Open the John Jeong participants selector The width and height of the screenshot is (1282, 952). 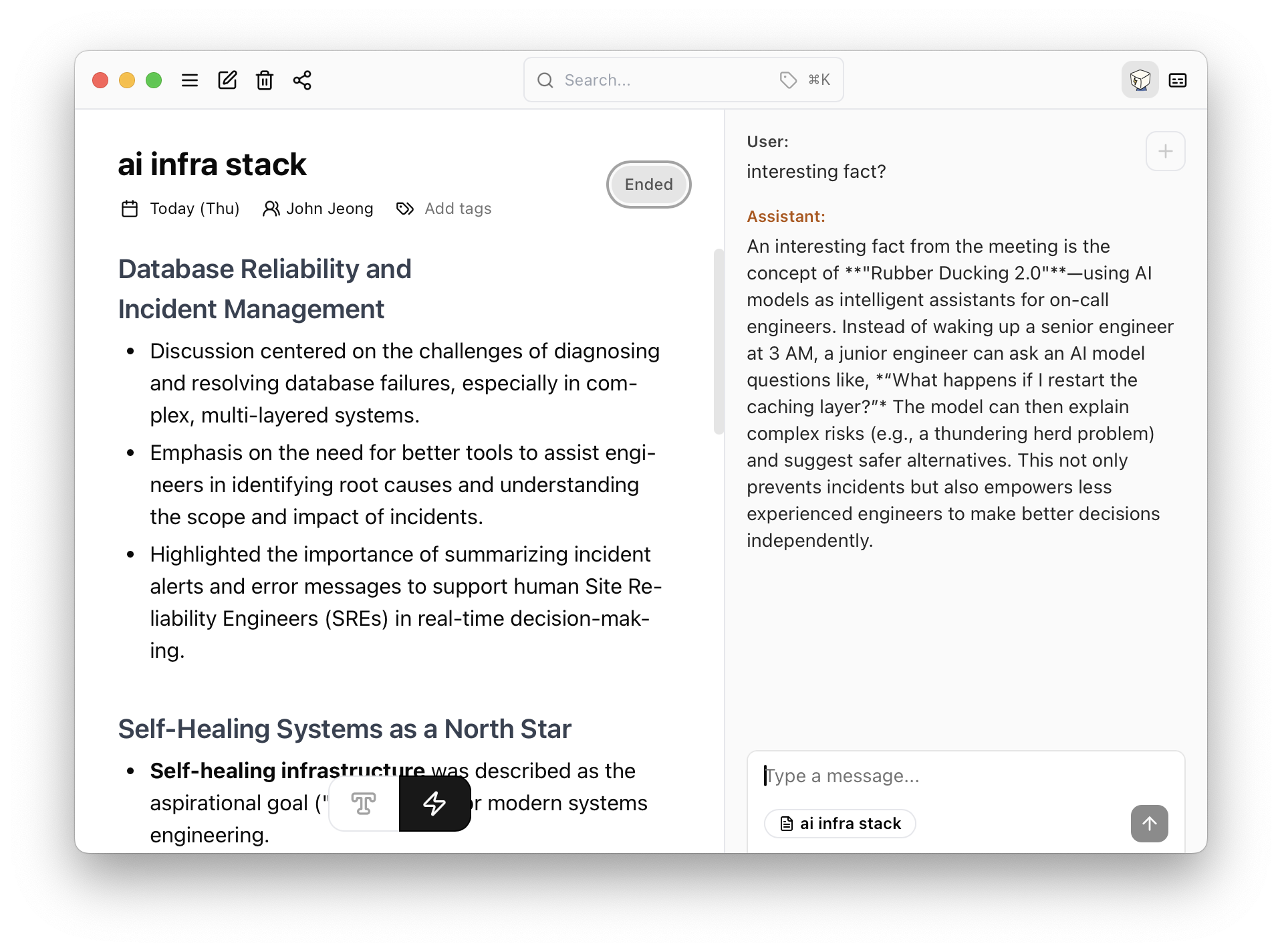(318, 209)
